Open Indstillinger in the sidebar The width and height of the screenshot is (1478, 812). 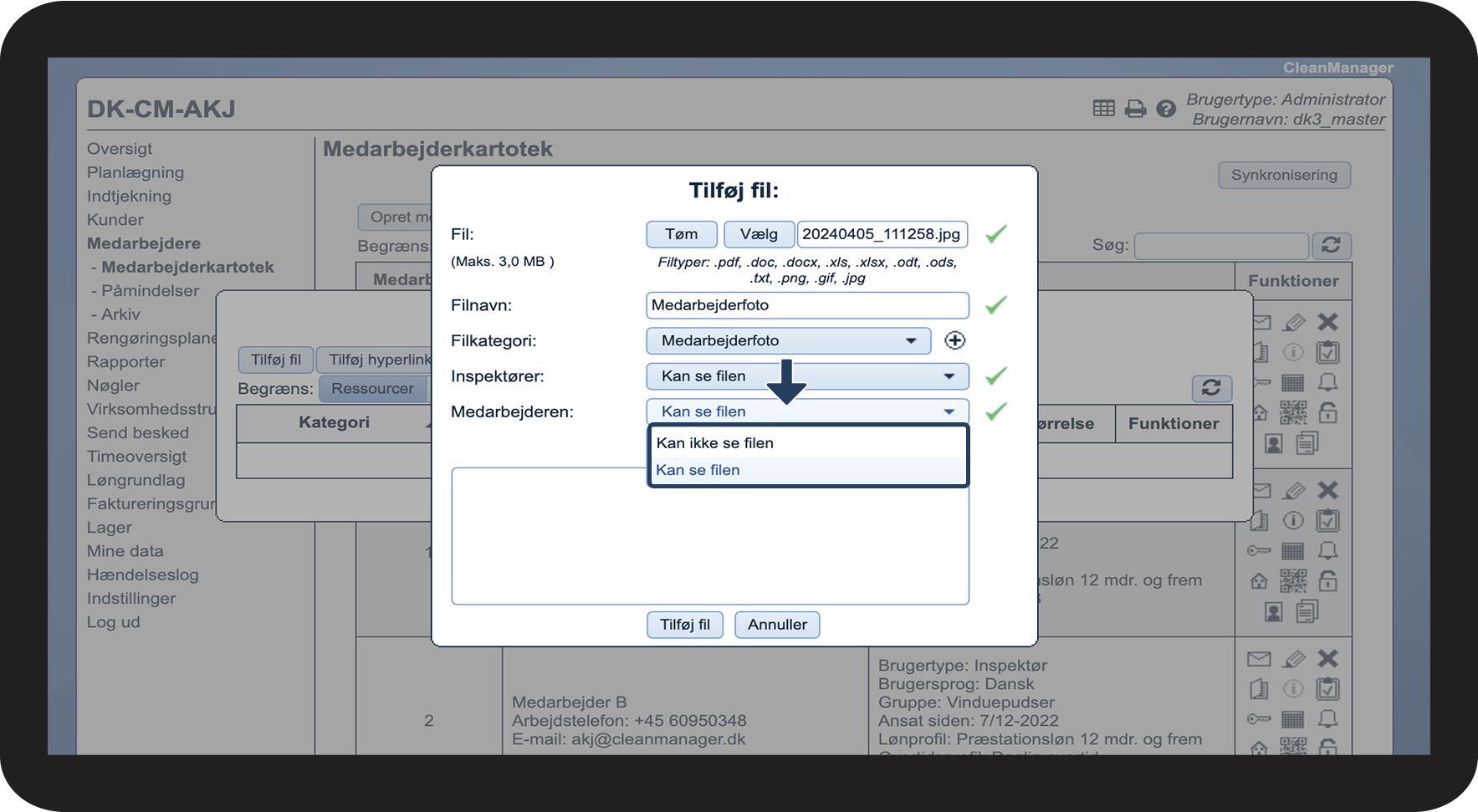pos(131,599)
